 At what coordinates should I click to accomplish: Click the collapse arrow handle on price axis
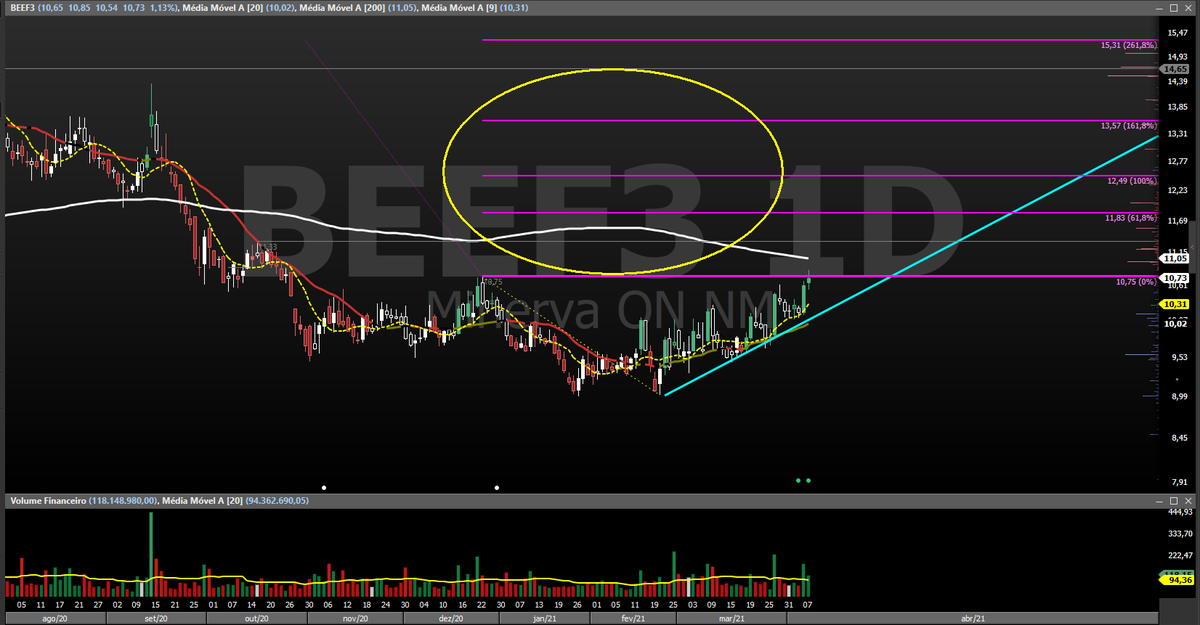point(1192,247)
